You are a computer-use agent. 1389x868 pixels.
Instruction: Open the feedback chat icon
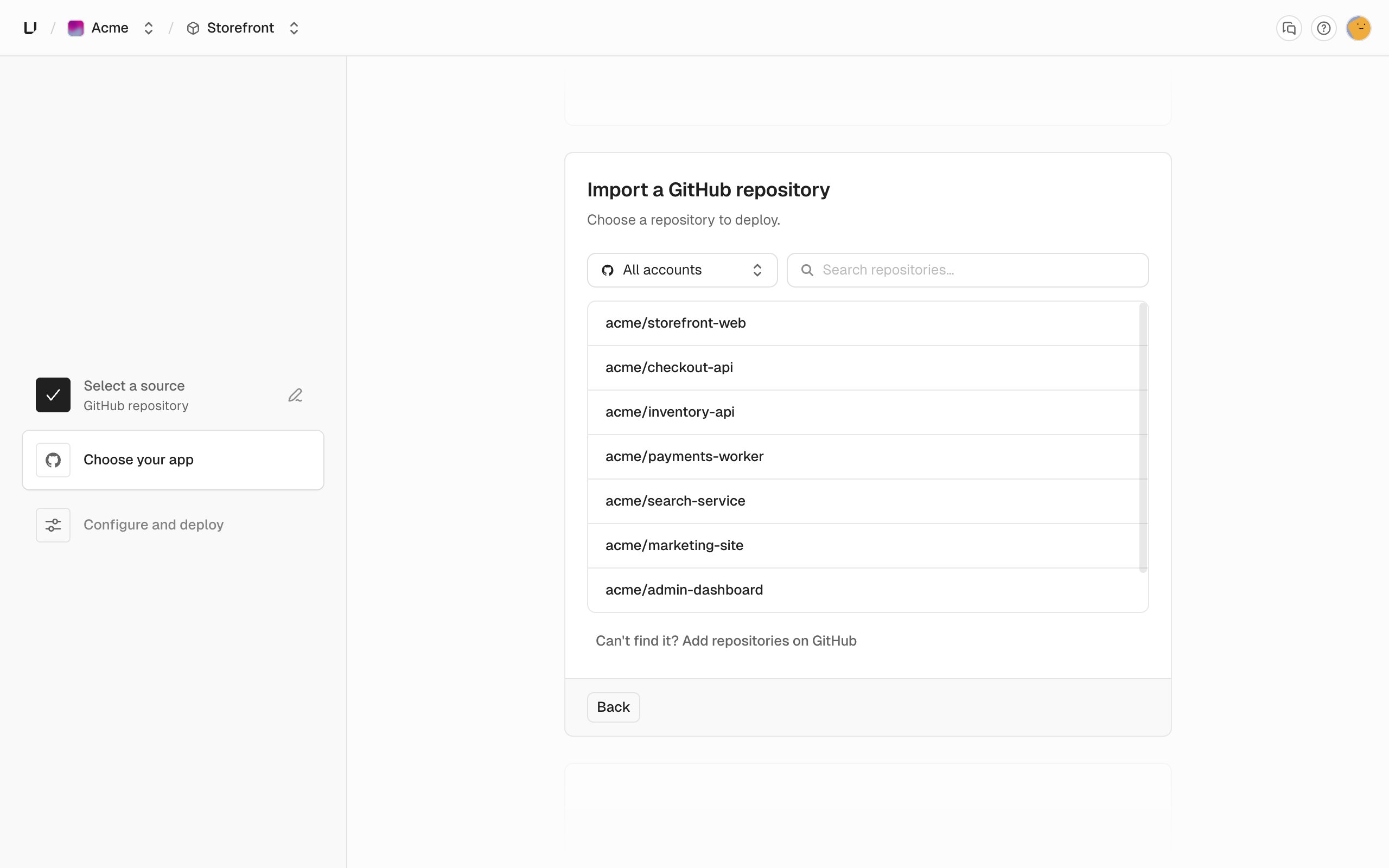[1289, 28]
